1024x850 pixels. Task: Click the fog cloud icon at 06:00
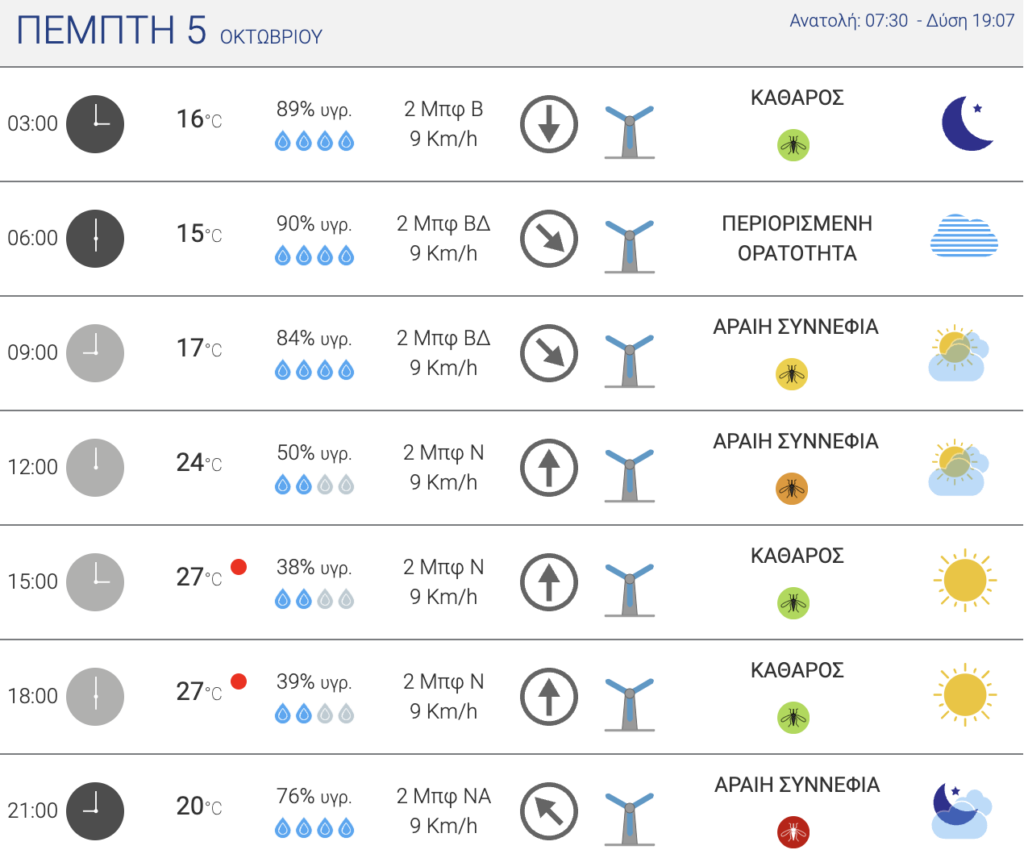tap(964, 235)
